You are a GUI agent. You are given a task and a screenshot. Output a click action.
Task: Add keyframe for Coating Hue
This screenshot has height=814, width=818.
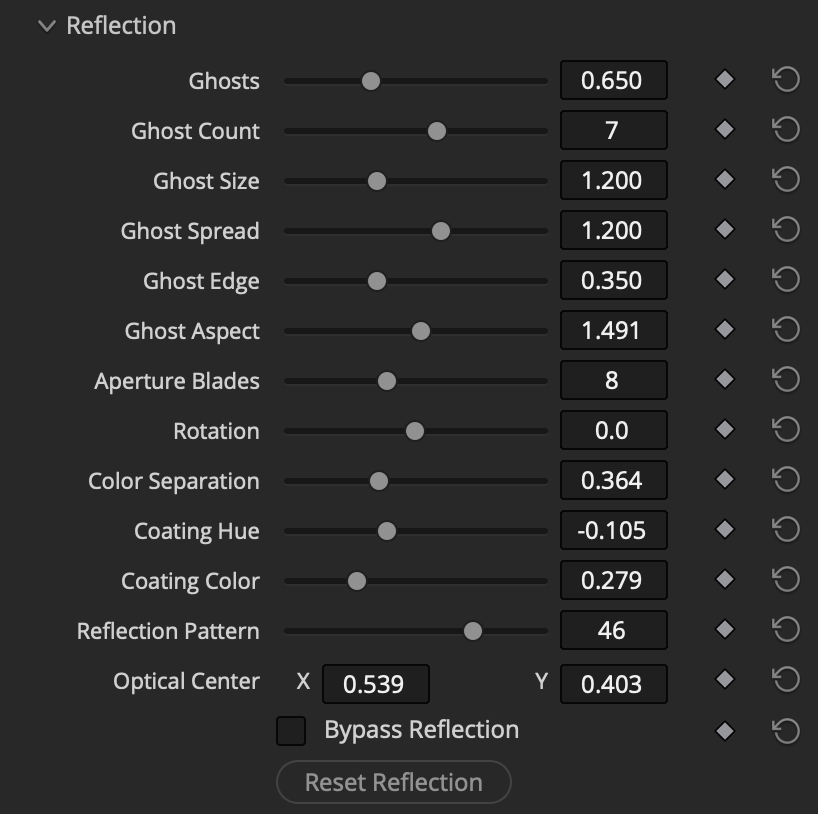click(x=725, y=530)
